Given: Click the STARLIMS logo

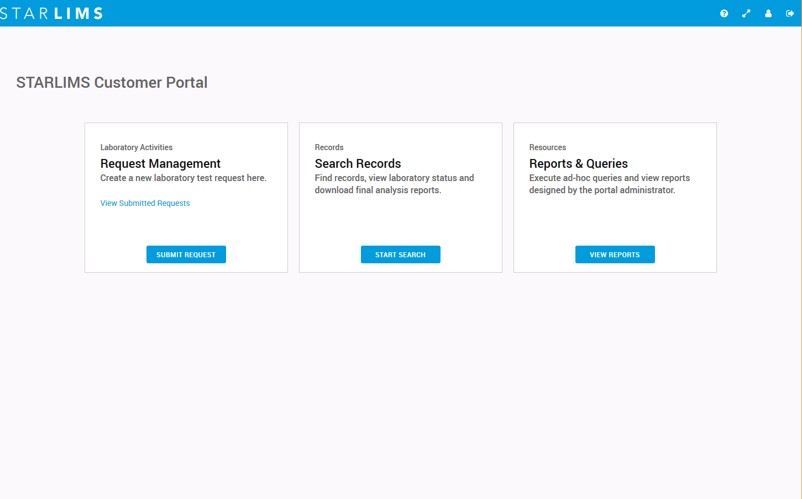Looking at the screenshot, I should (x=51, y=13).
